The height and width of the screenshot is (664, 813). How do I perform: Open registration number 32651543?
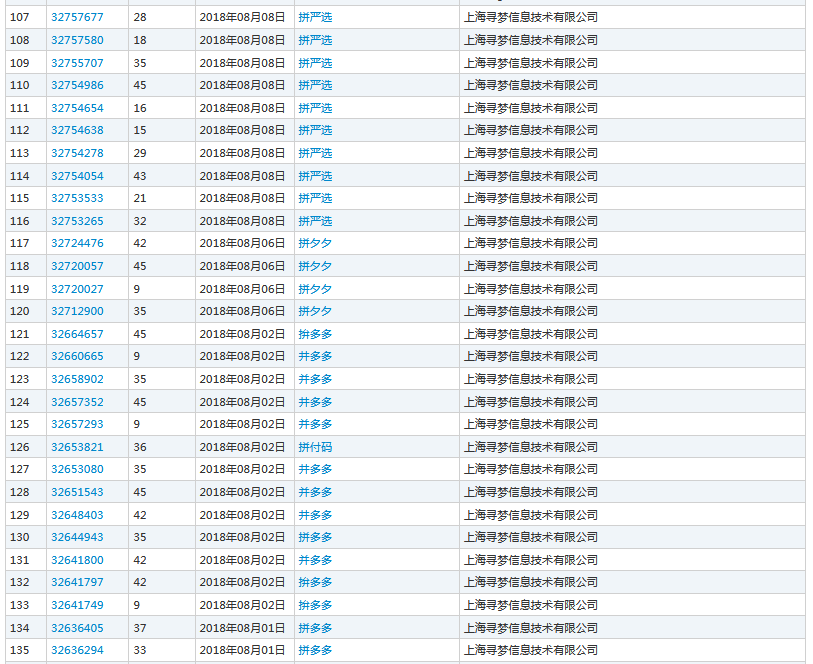[x=77, y=492]
